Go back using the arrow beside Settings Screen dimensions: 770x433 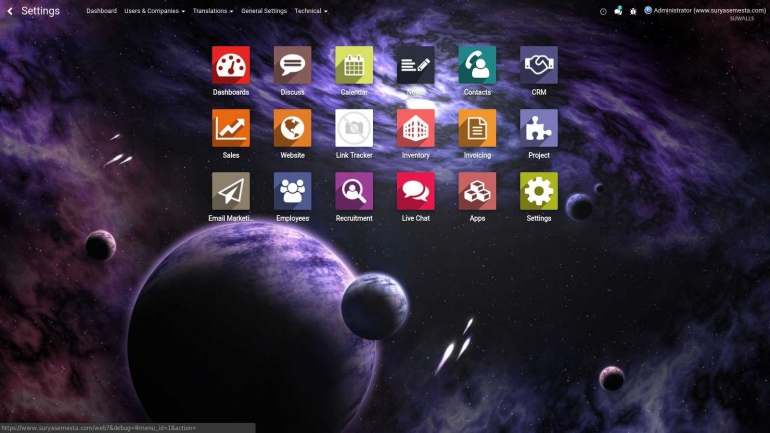click(10, 11)
